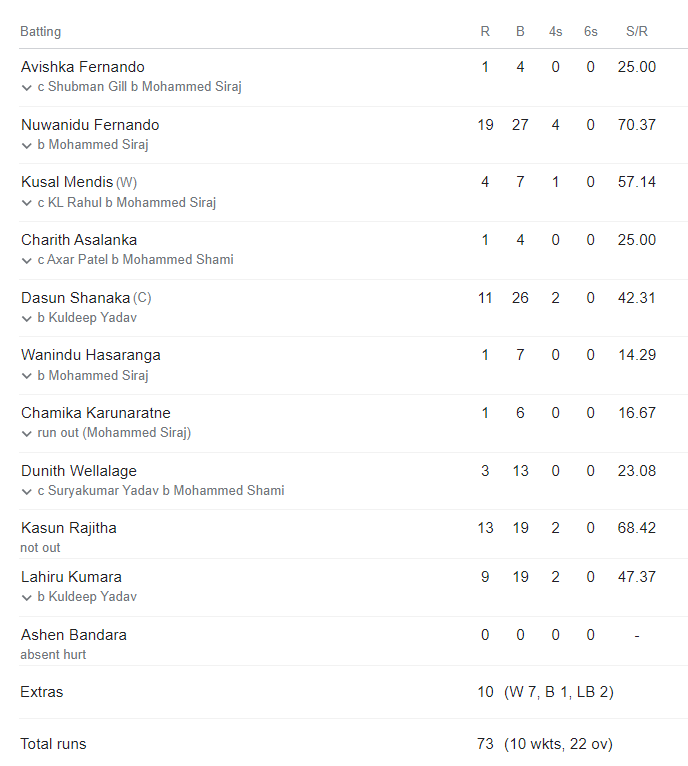This screenshot has height=766, width=688.
Task: Expand Dunith Wellalage's dismissal chevron
Action: (26, 491)
